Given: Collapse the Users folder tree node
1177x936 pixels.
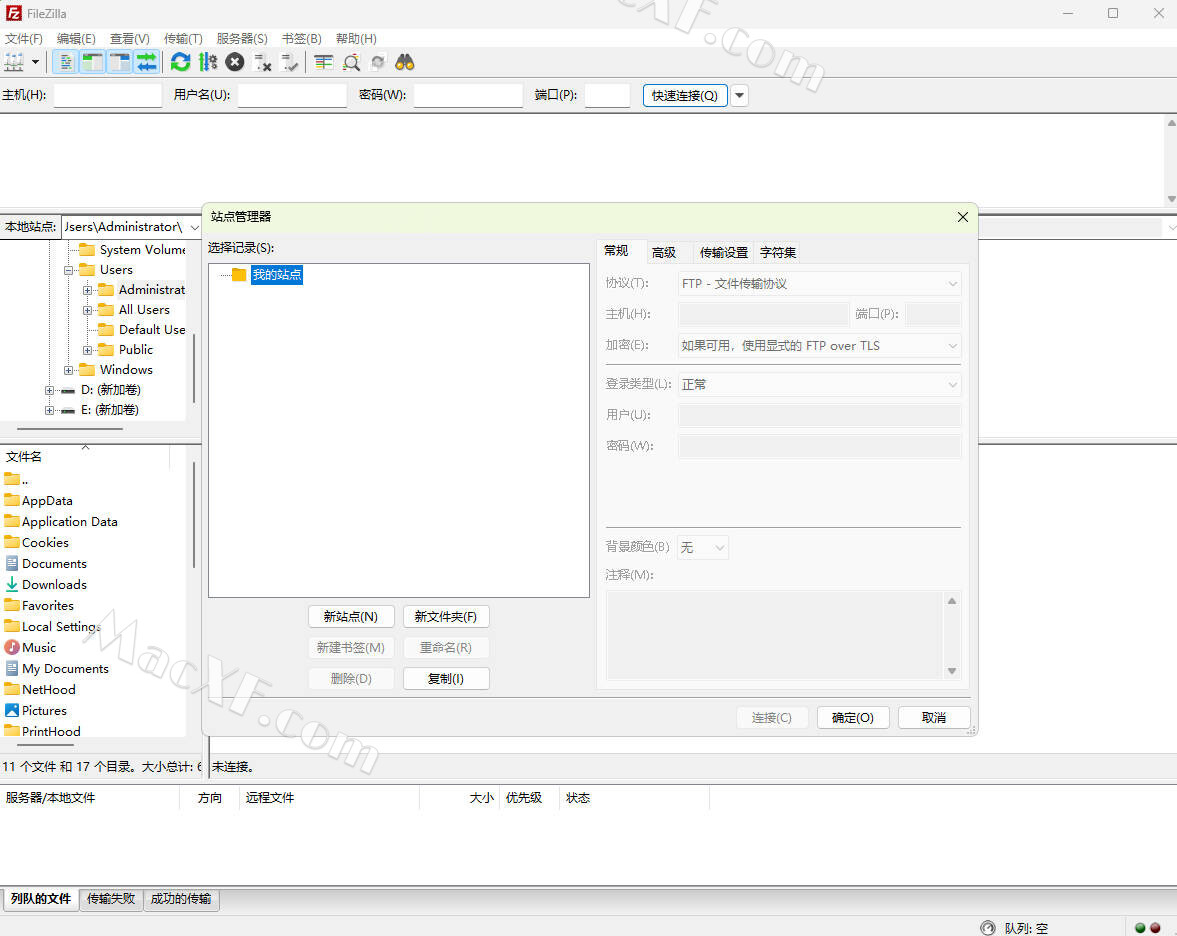Looking at the screenshot, I should coord(68,270).
